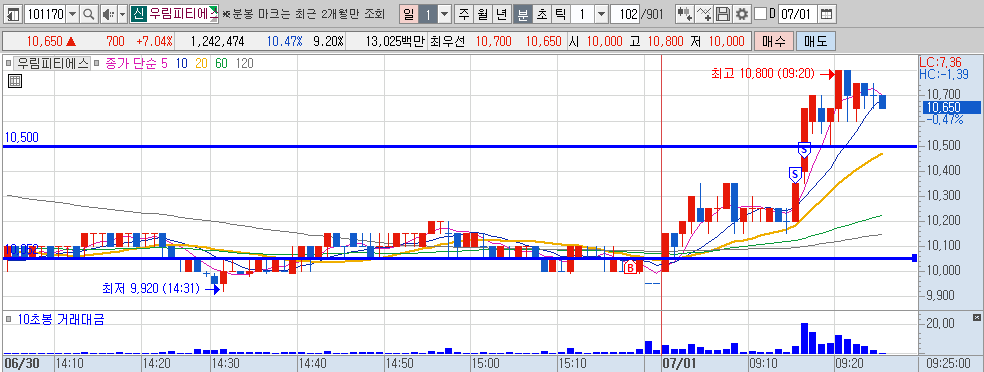Viewport: 984px width, 372px height.
Task: Select 일 daily chart period
Action: click(409, 13)
